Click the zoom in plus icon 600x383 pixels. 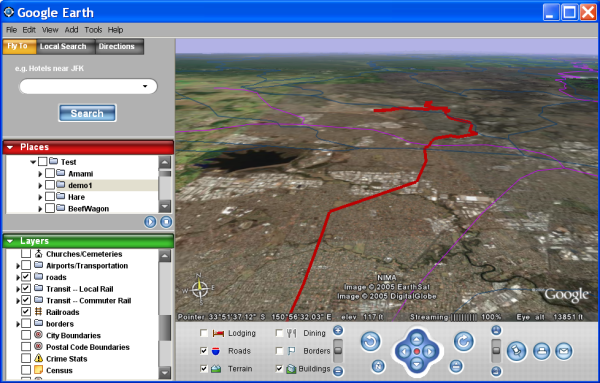tap(338, 330)
